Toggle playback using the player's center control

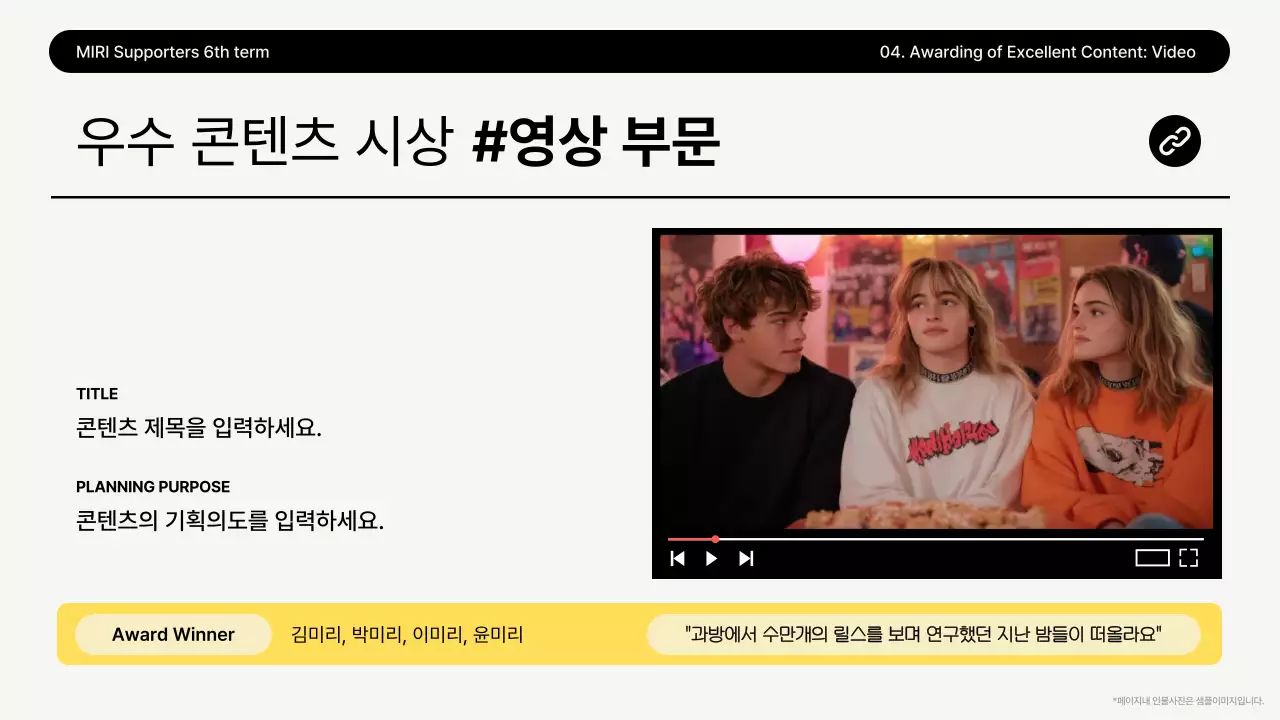click(711, 558)
